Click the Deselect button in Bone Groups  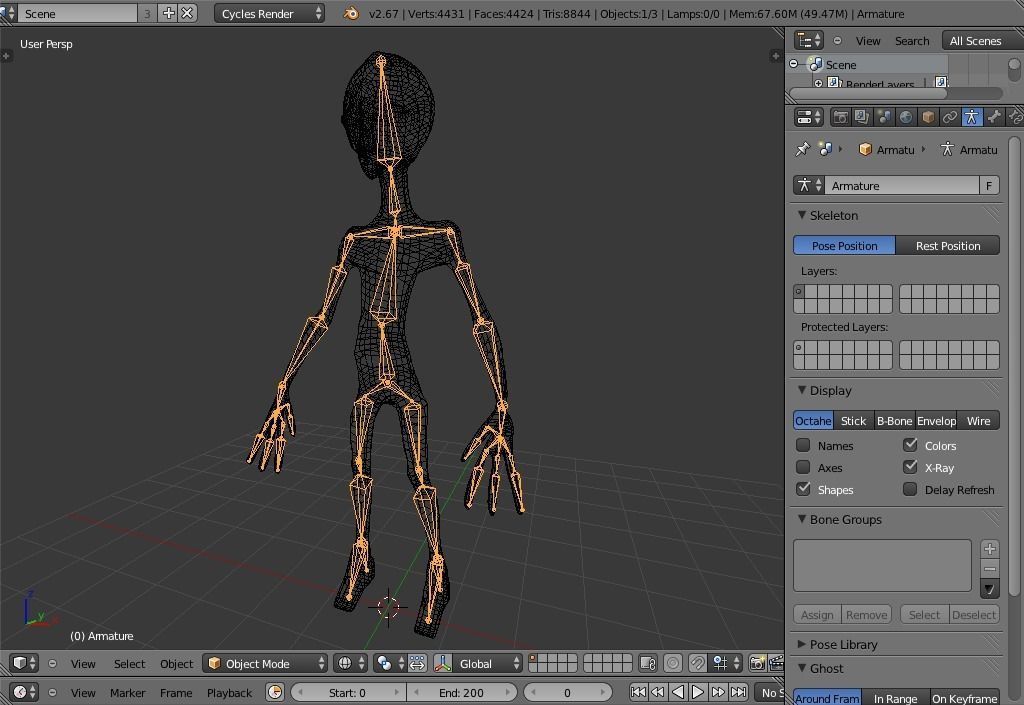(x=972, y=614)
